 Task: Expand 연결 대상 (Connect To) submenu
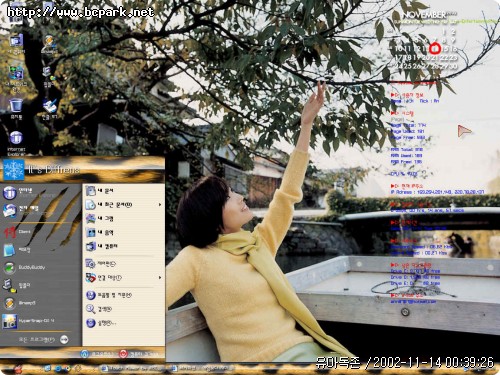pyautogui.click(x=123, y=278)
